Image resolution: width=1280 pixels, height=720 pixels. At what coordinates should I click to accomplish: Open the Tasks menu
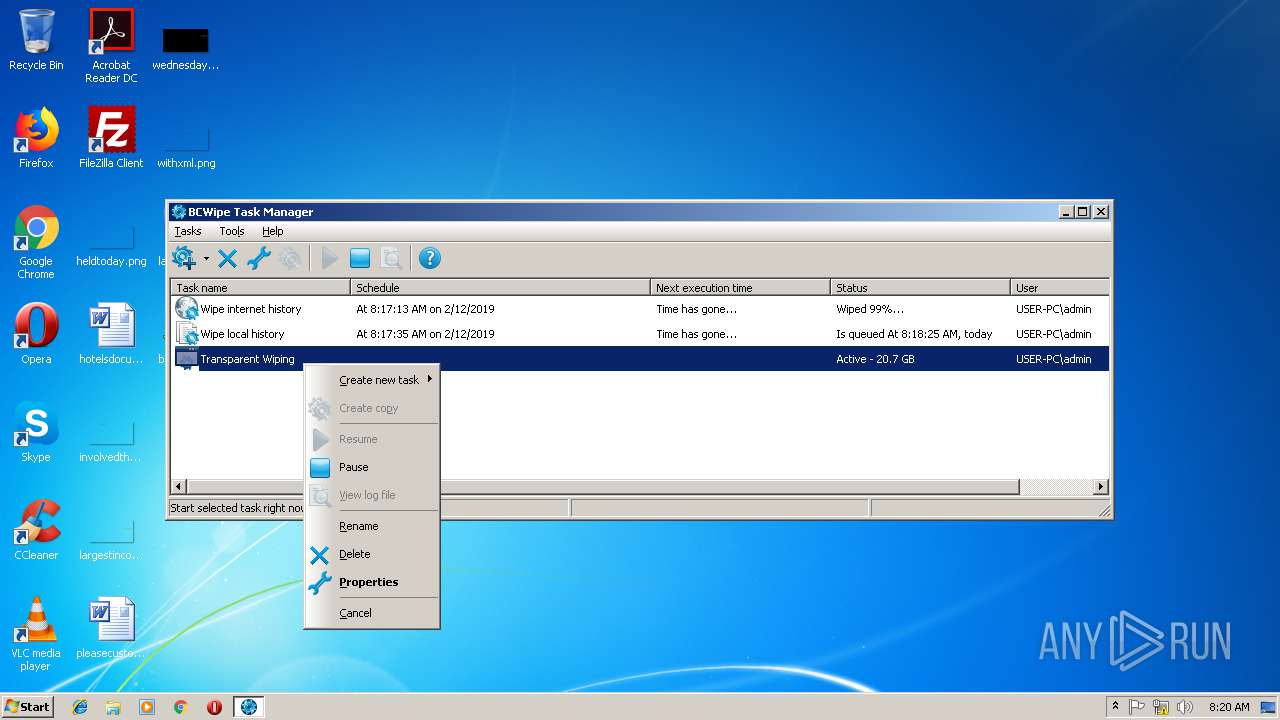point(188,231)
